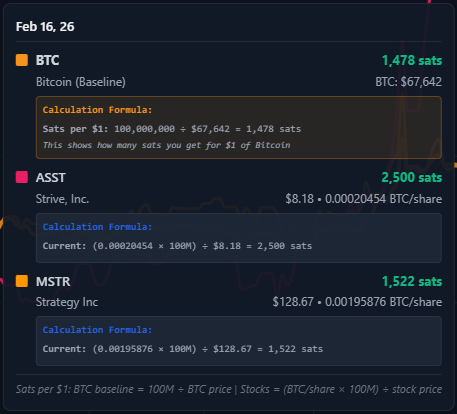Click ASST's Calculation Formula heading
This screenshot has height=414, width=457.
click(x=97, y=227)
